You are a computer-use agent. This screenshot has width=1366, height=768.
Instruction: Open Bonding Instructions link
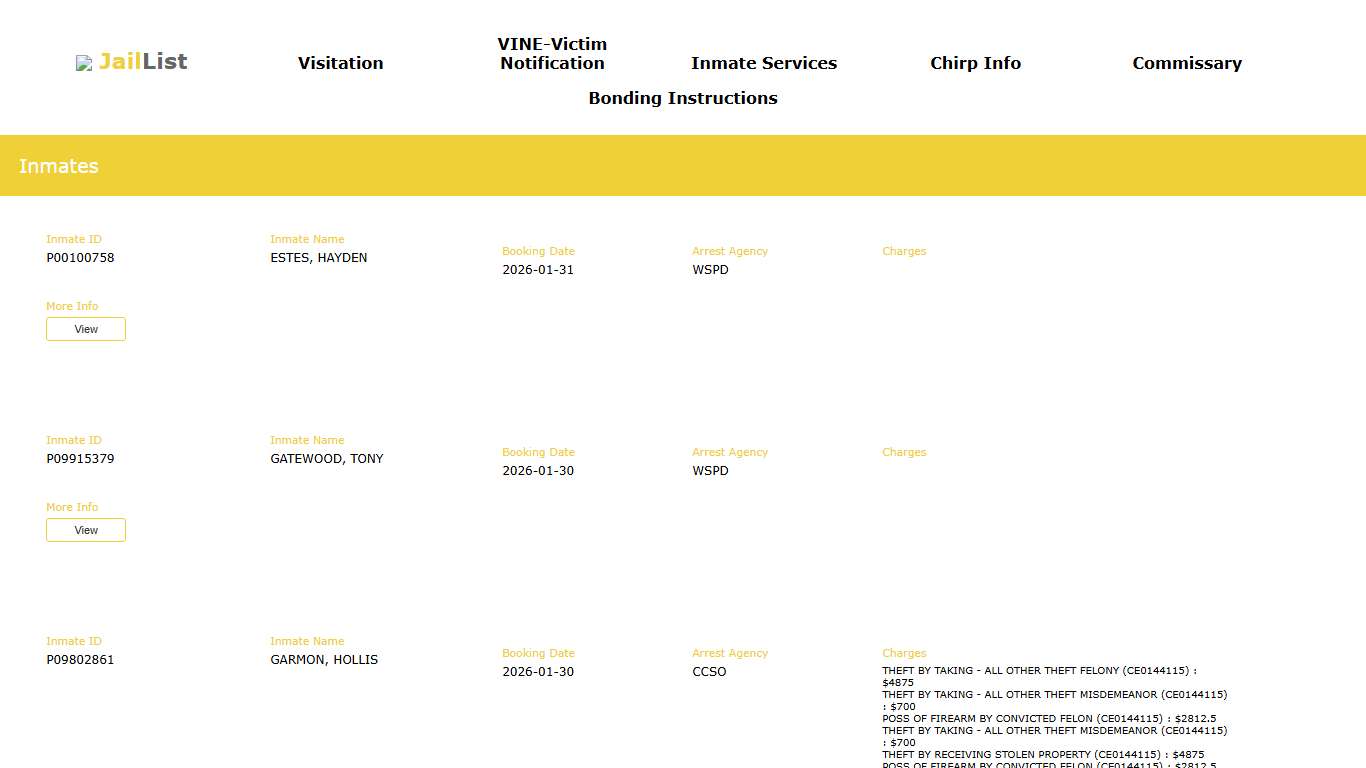coord(682,98)
